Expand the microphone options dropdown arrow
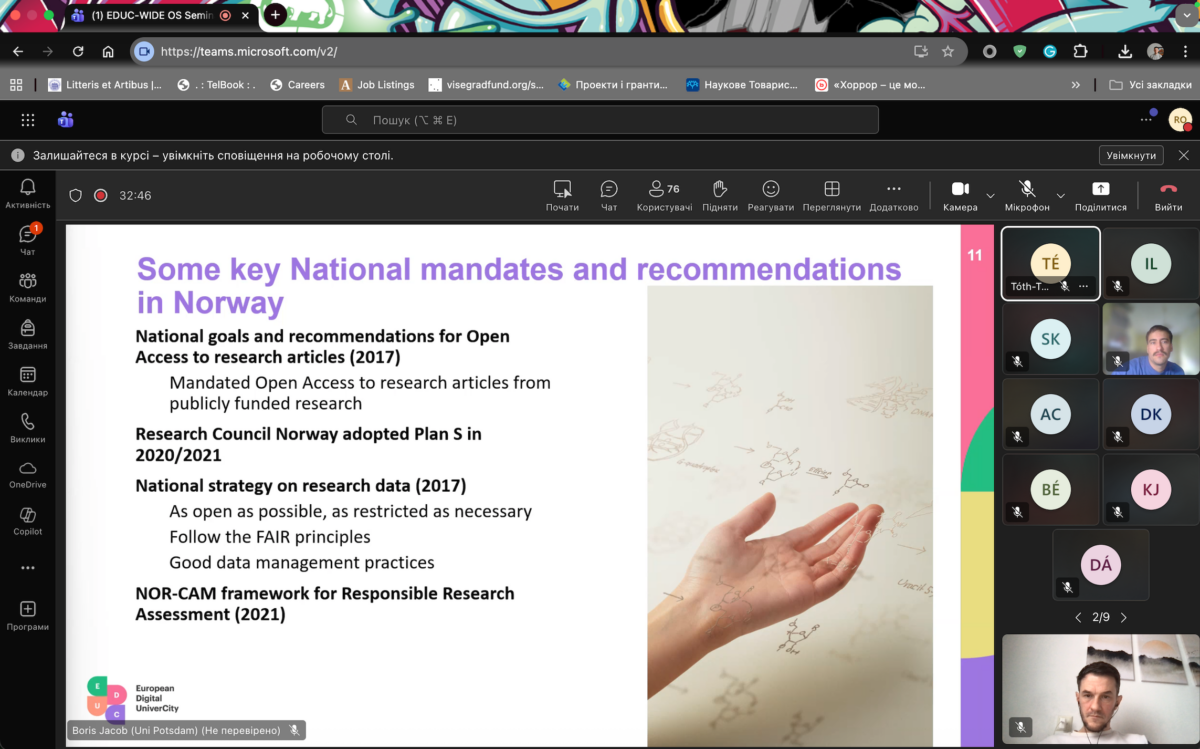1200x749 pixels. [1061, 195]
